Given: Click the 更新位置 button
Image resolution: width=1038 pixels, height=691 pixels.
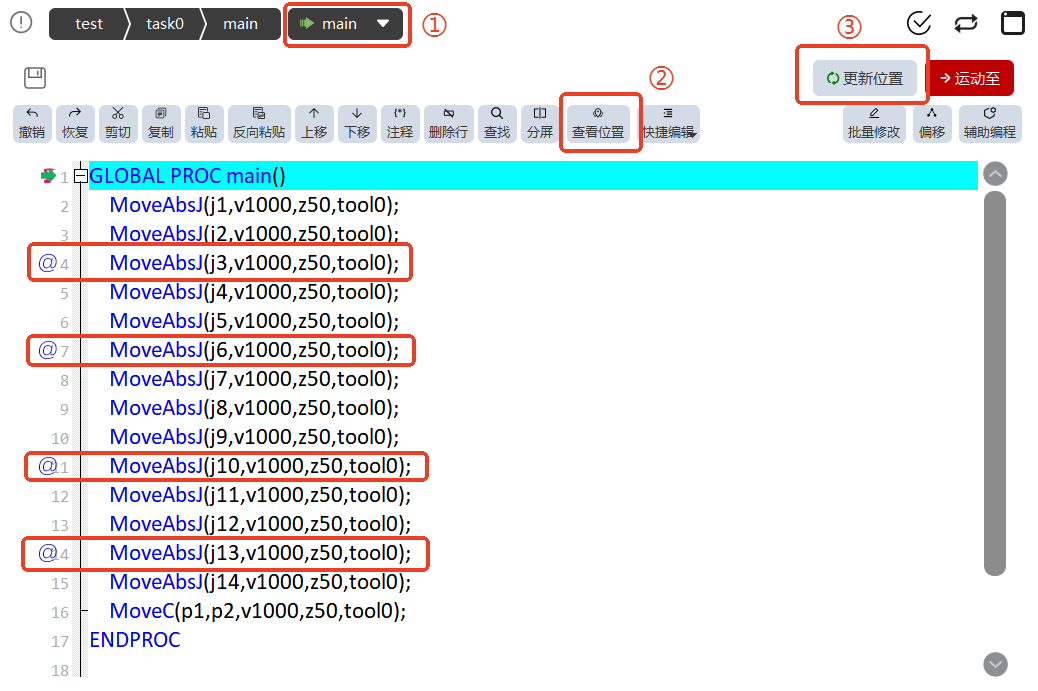Looking at the screenshot, I should [x=865, y=78].
